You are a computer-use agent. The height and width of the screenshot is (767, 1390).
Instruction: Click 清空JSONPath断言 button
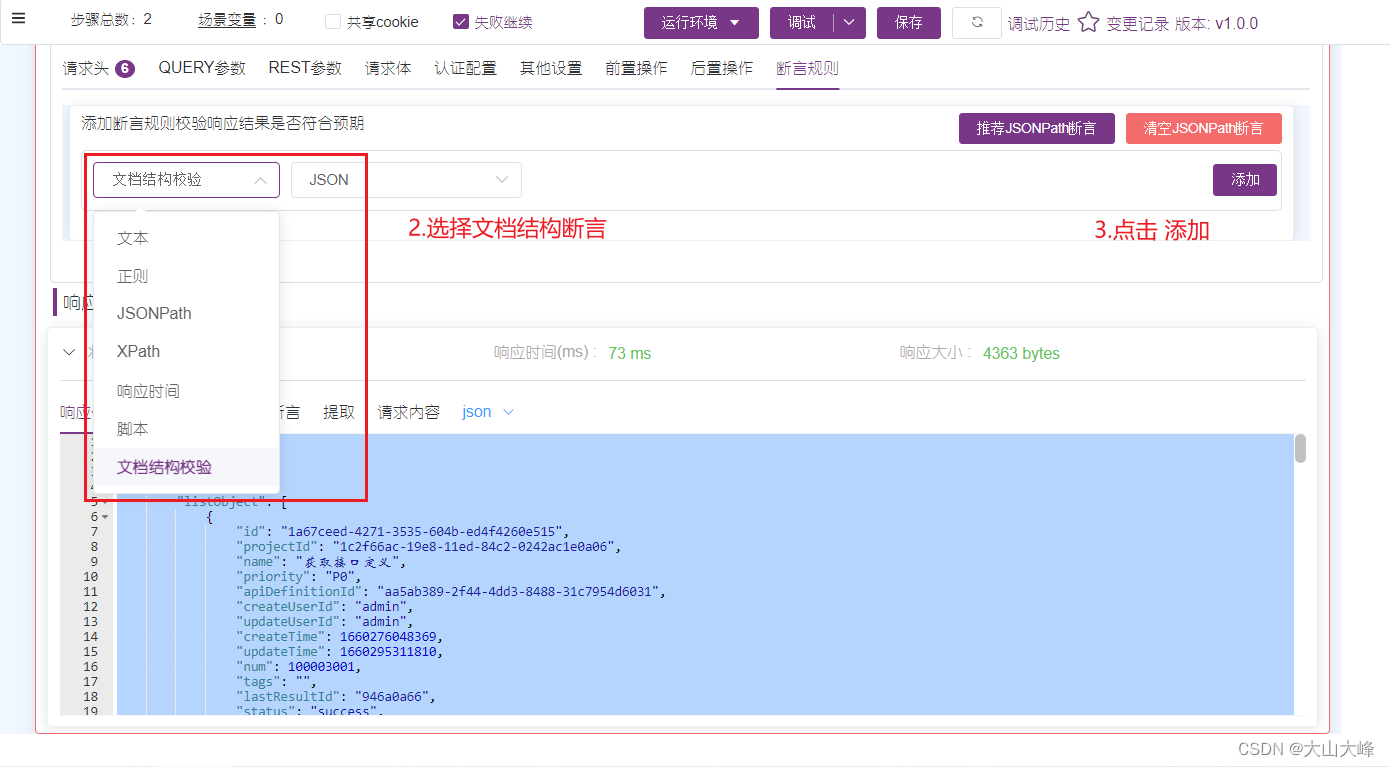point(1204,128)
